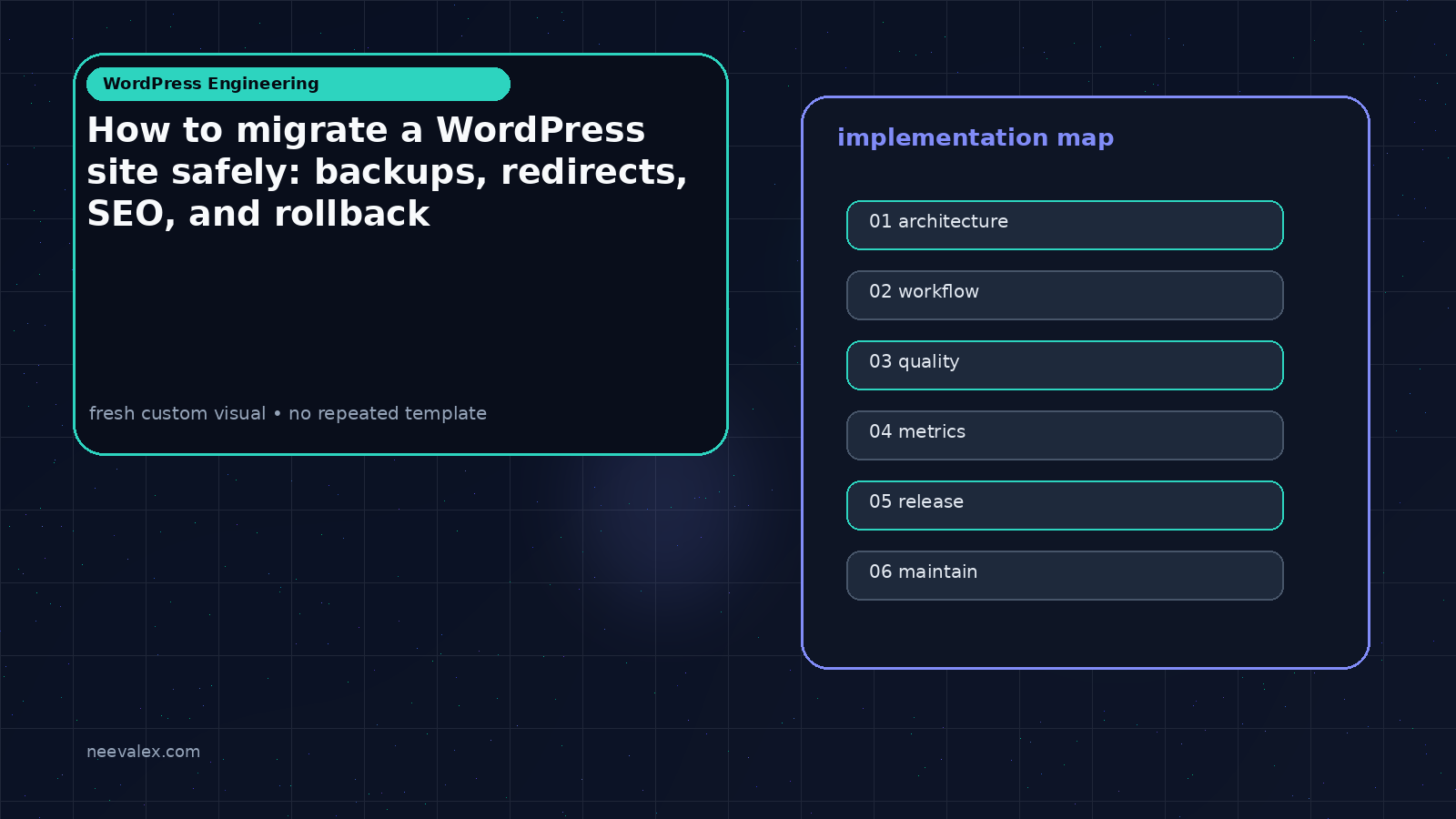
Task: Choose the 04 metrics step
Action: pos(1065,435)
